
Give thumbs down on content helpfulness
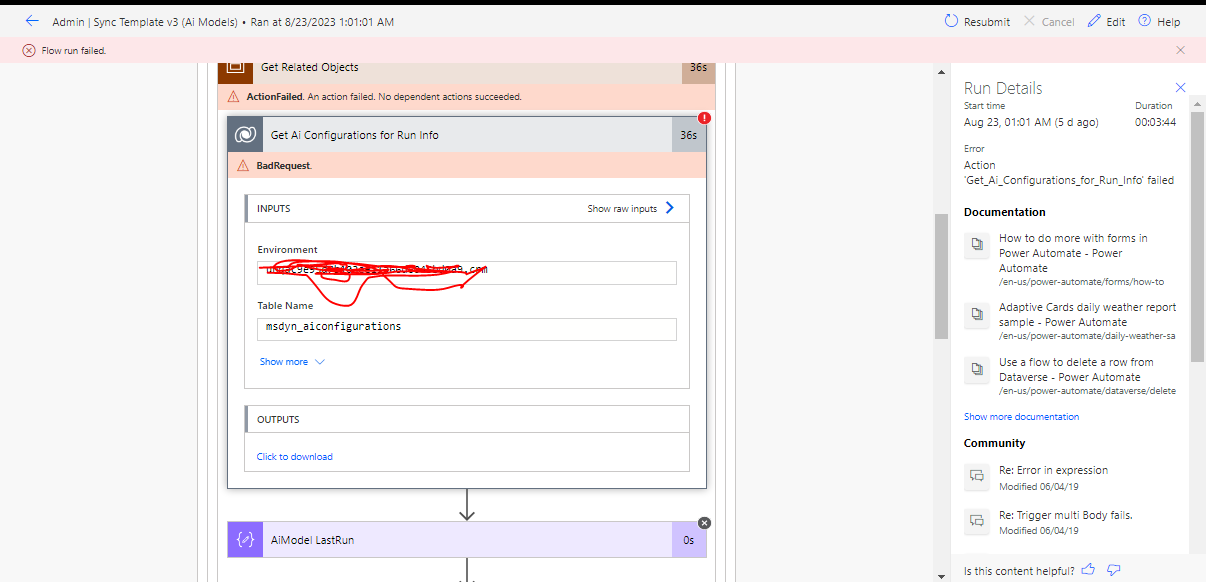click(1113, 569)
